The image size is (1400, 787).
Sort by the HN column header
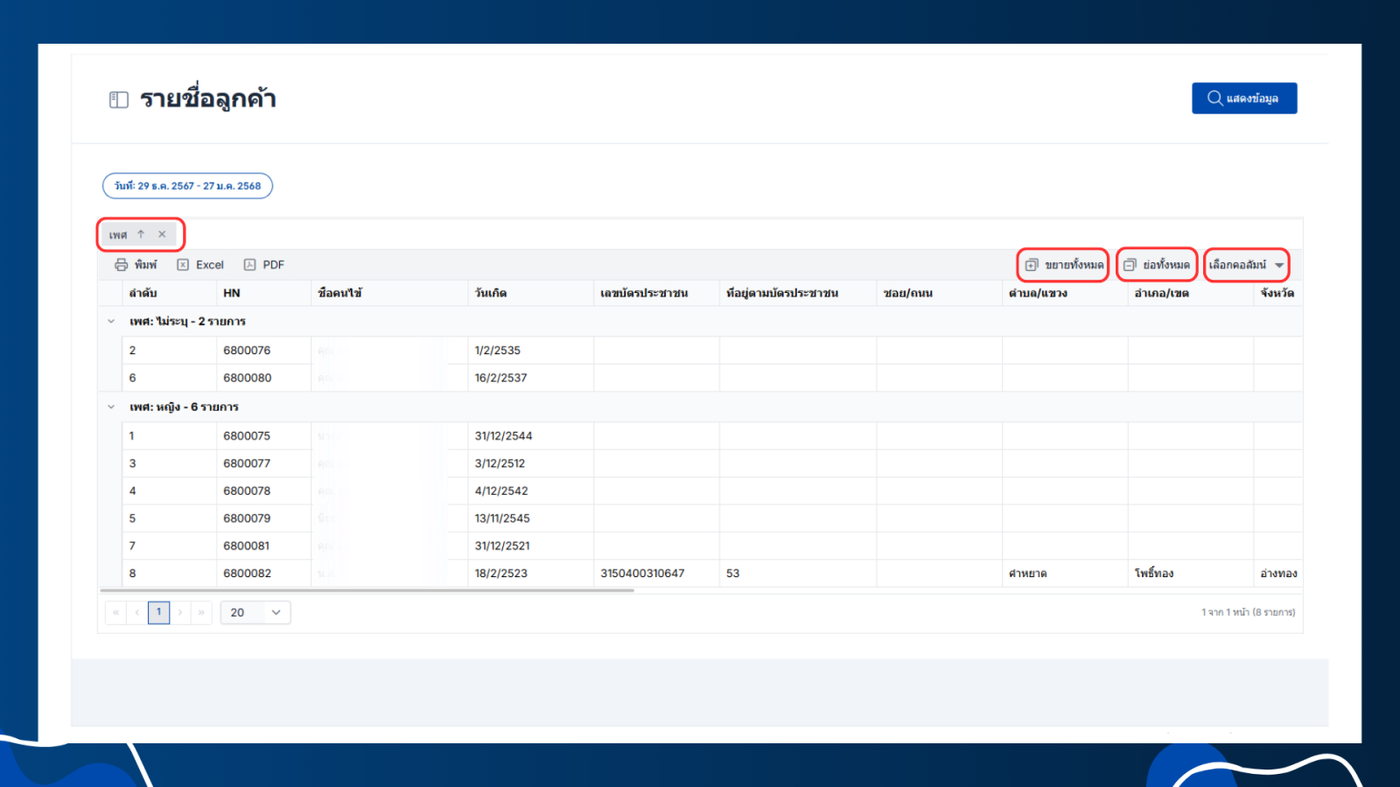tap(263, 294)
